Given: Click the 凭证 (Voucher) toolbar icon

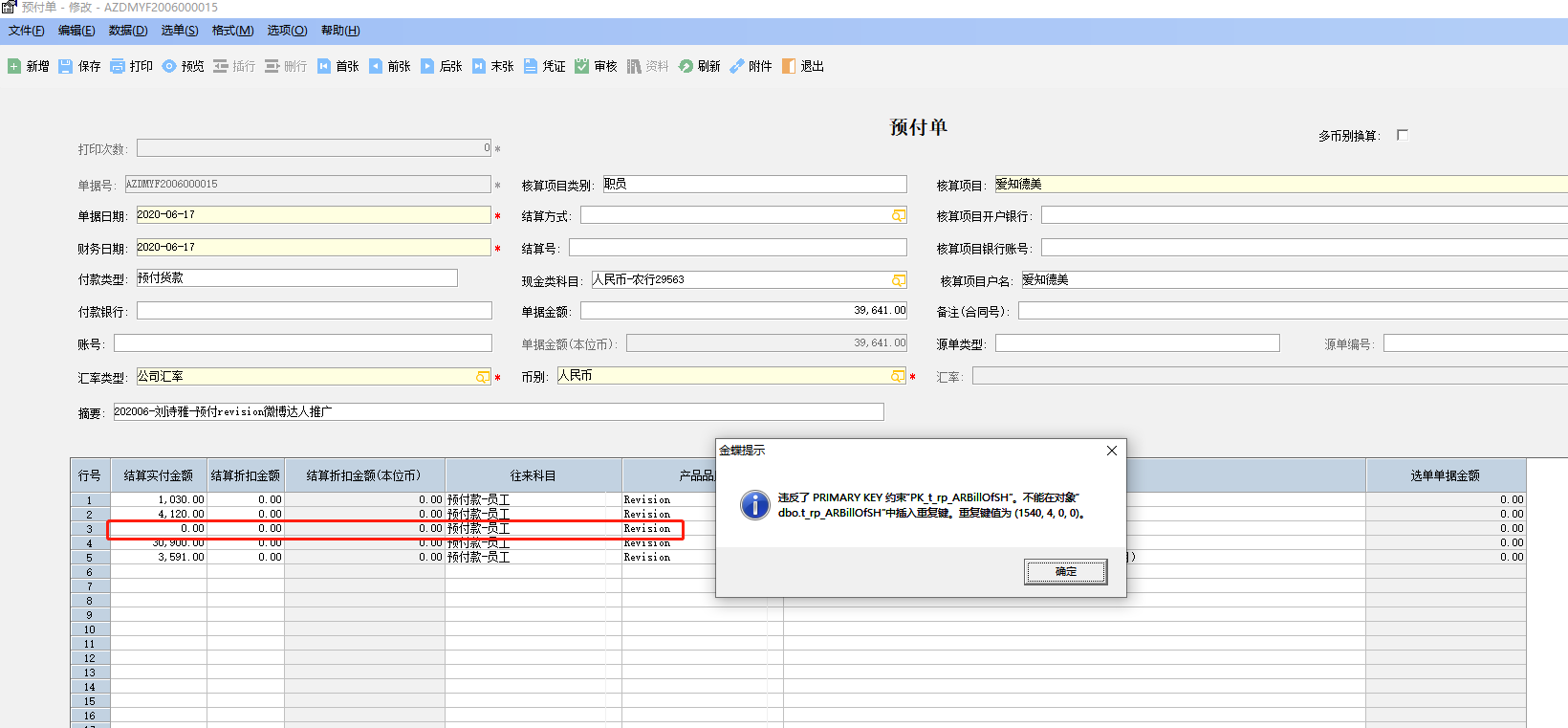Looking at the screenshot, I should coord(531,66).
